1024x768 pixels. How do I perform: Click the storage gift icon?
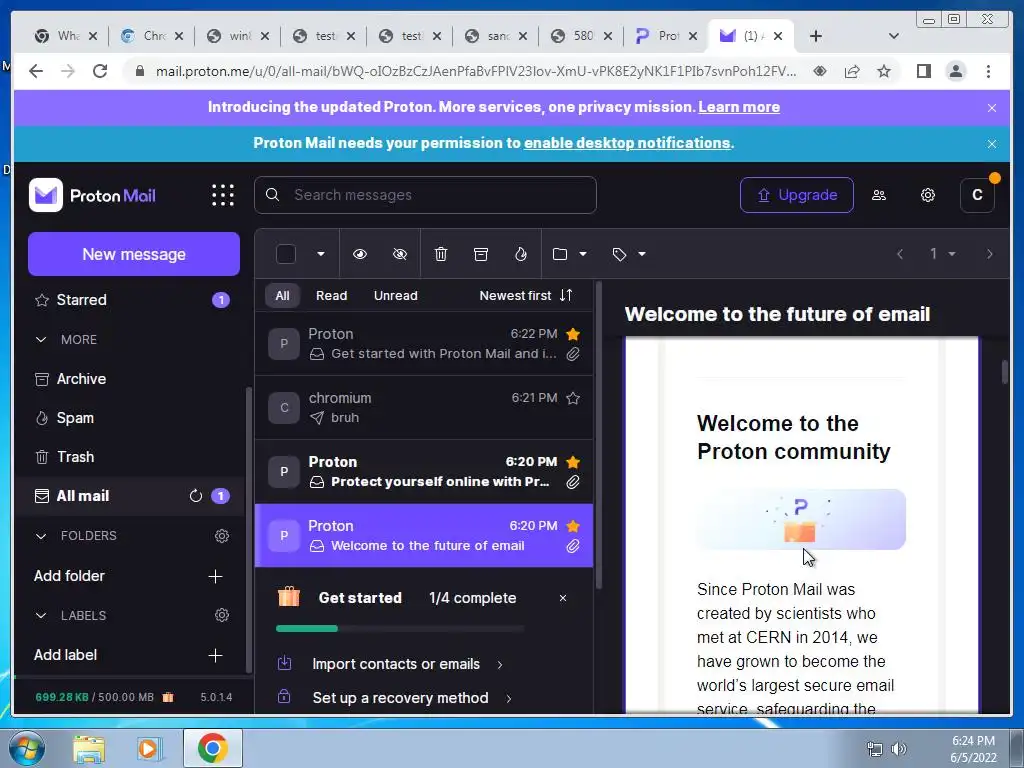[x=168, y=697]
